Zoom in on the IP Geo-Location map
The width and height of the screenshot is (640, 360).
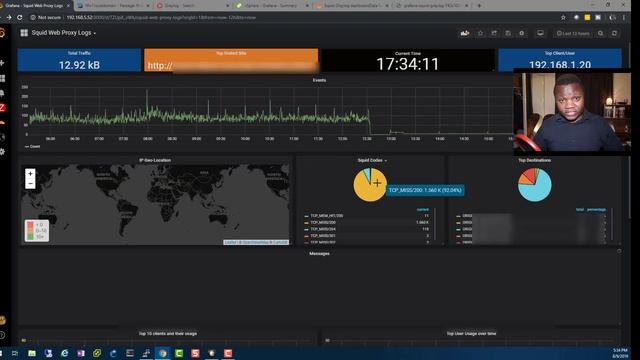tap(30, 174)
